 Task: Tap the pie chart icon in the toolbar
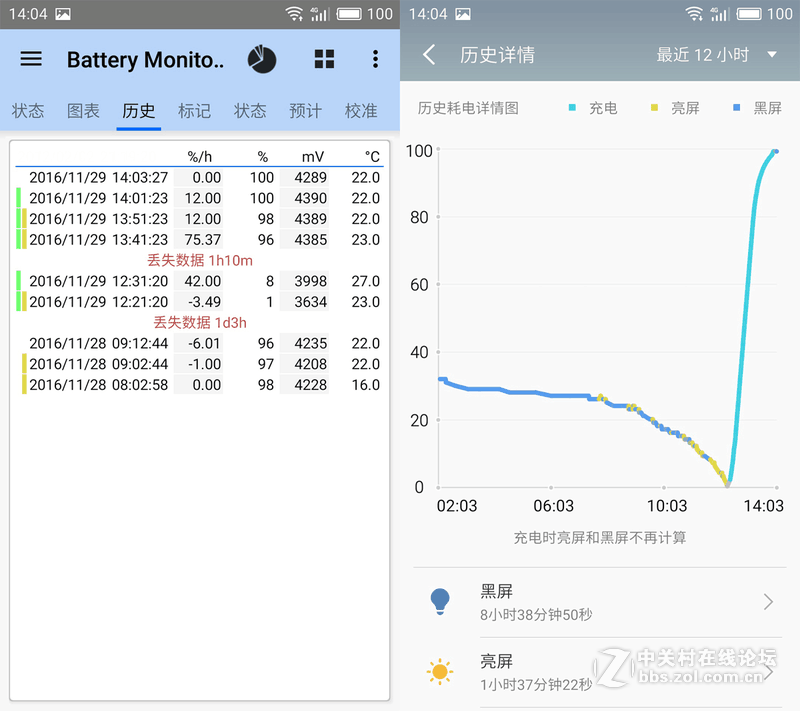pyautogui.click(x=262, y=59)
